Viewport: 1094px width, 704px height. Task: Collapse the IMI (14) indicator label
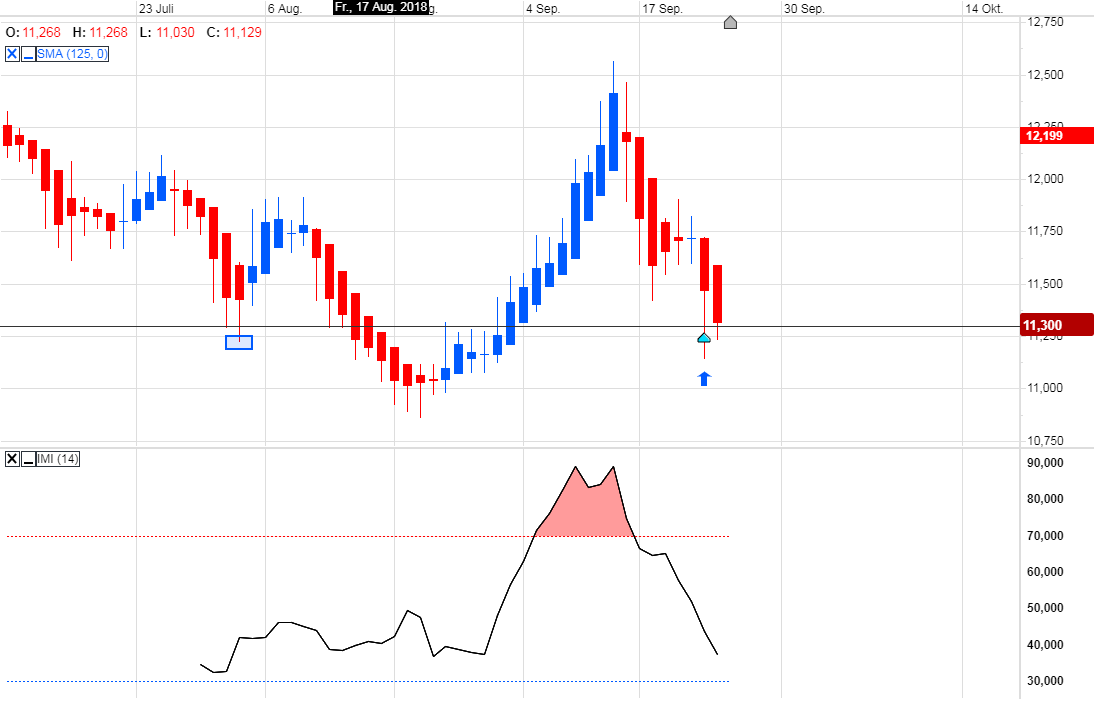[x=28, y=460]
